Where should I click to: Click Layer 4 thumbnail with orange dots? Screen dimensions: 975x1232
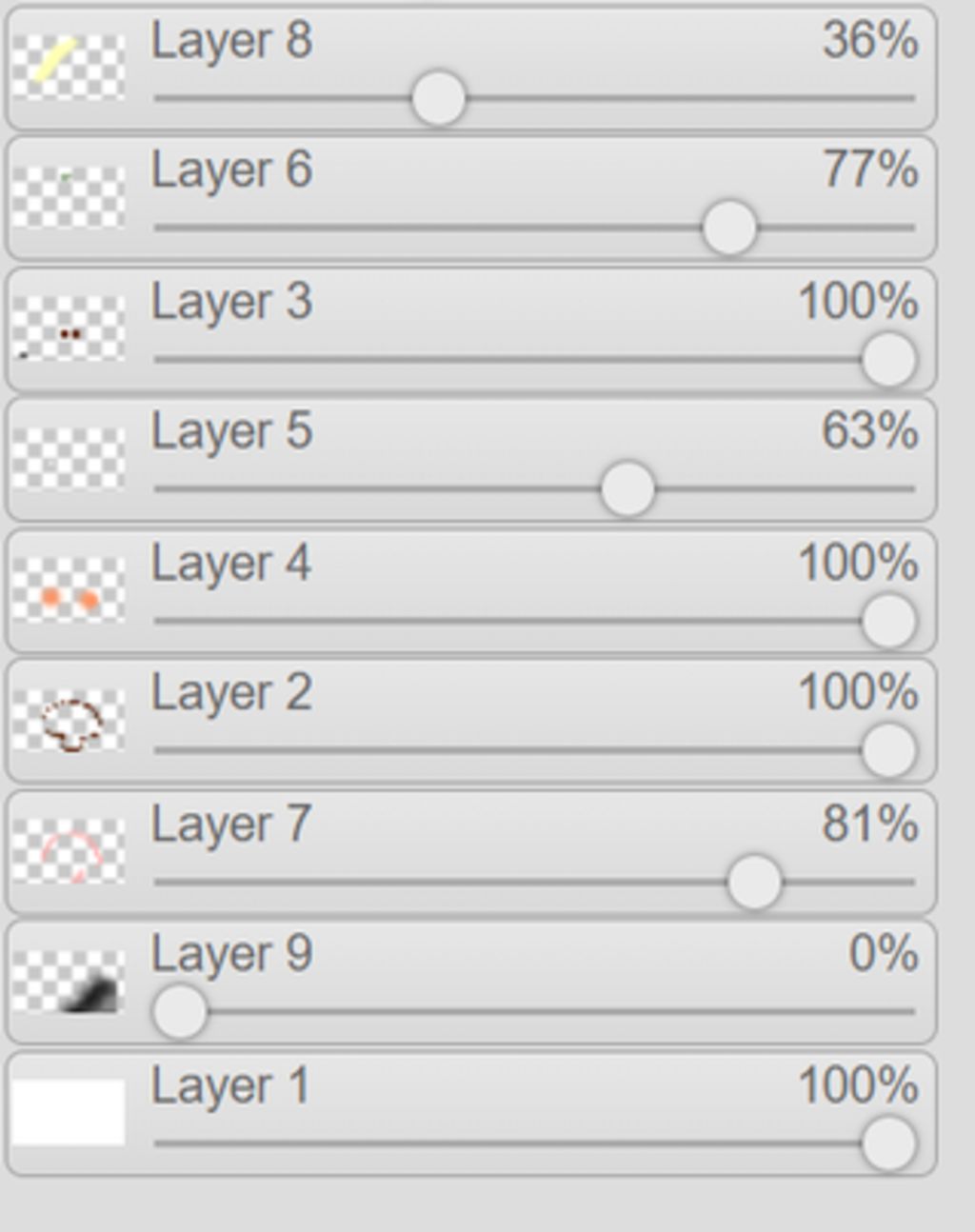click(x=69, y=589)
